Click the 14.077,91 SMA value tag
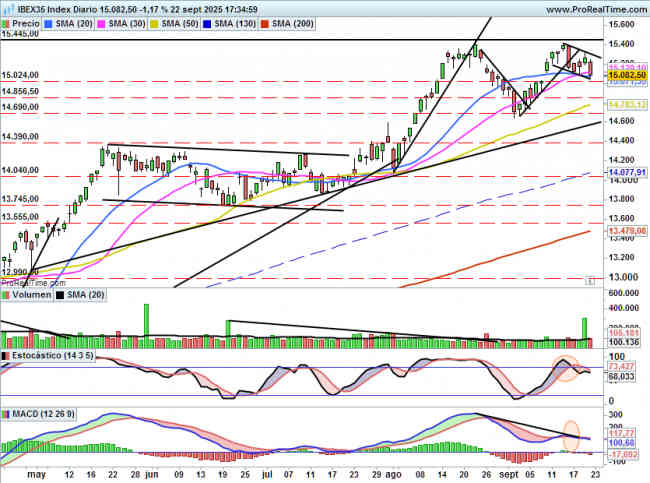This screenshot has height=483, width=650. click(627, 172)
